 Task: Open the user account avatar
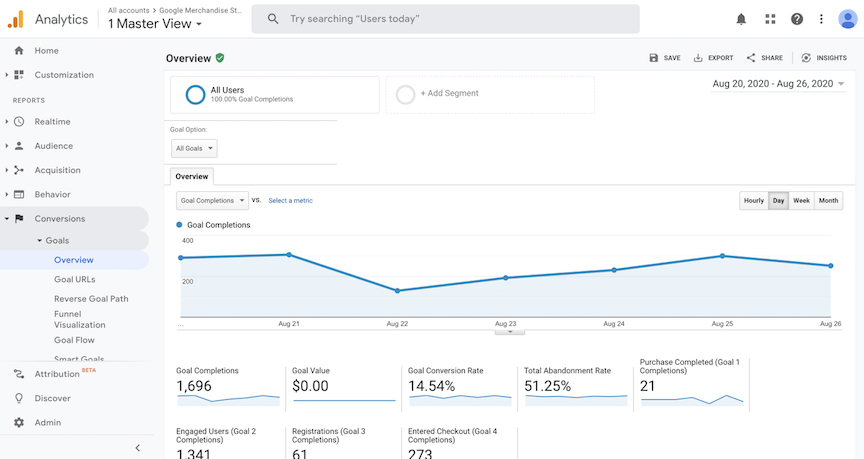pyautogui.click(x=847, y=19)
